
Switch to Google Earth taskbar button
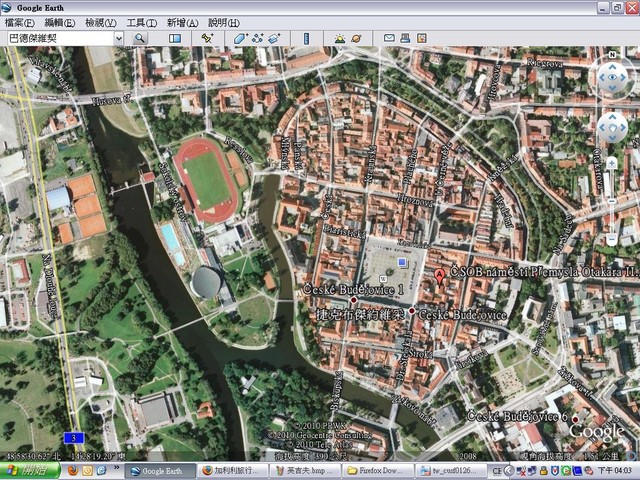[x=160, y=471]
